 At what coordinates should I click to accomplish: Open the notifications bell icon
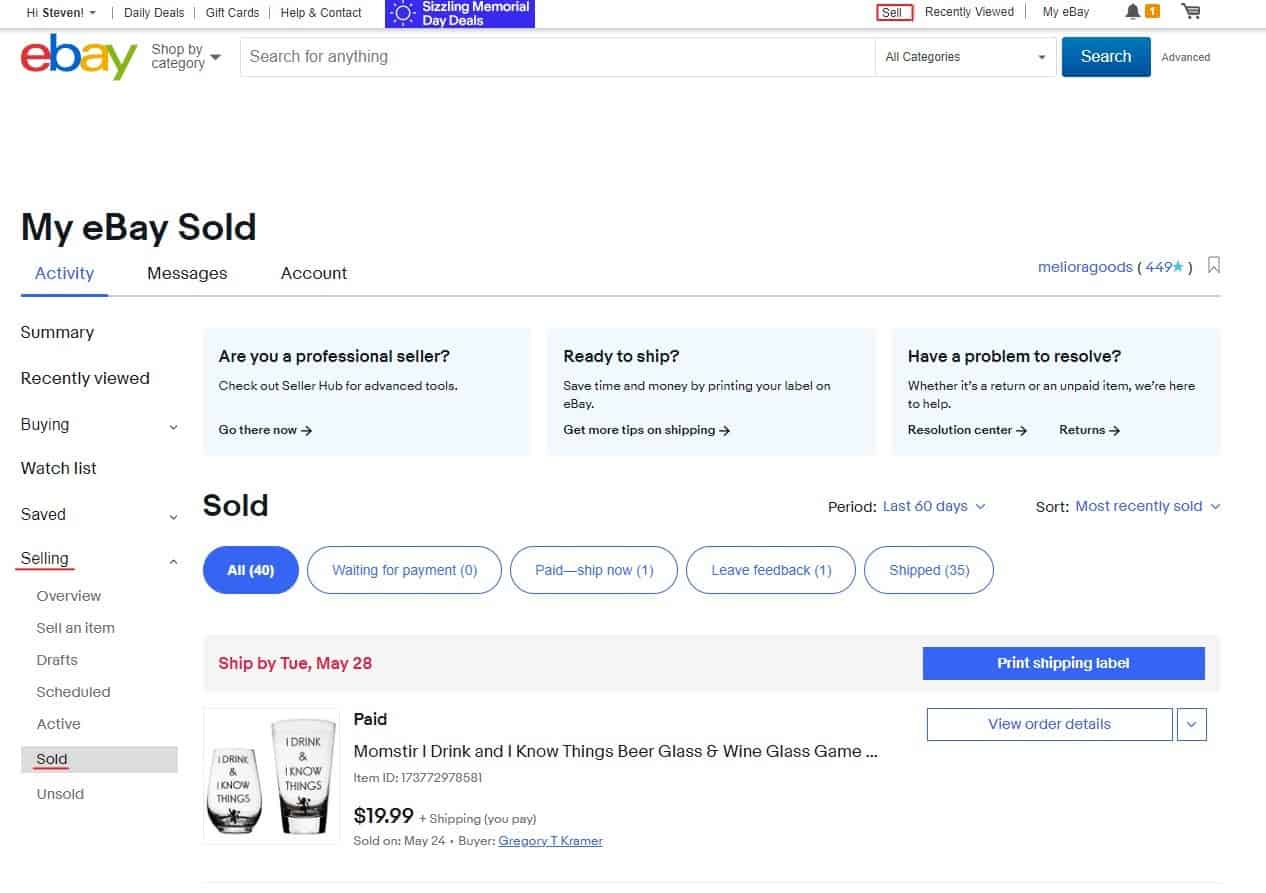point(1132,12)
